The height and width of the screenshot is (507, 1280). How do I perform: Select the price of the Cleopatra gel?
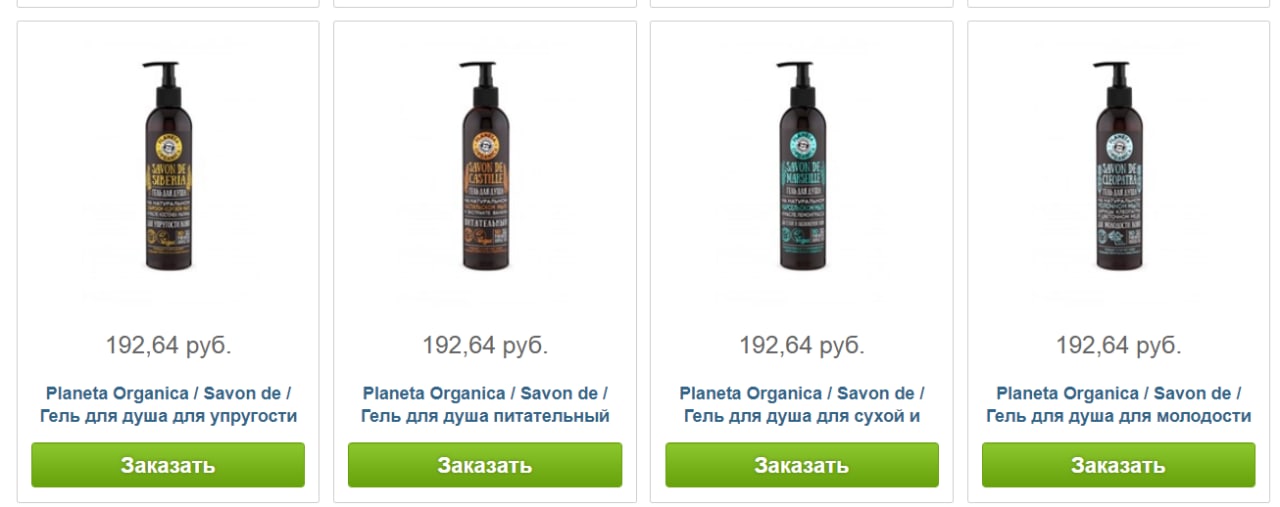1118,346
